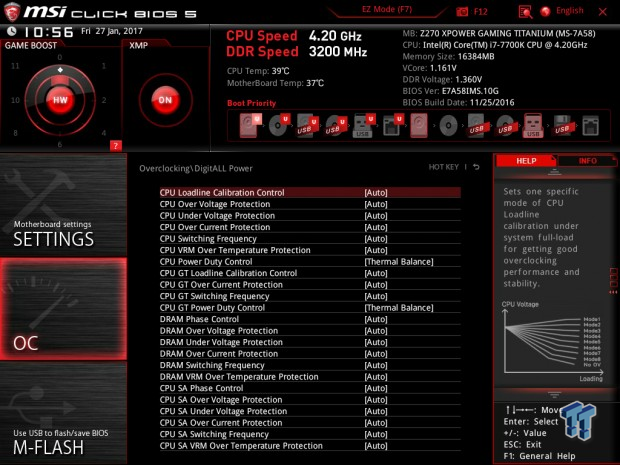Open DRAM Phase Control [Auto] value

(x=376, y=319)
